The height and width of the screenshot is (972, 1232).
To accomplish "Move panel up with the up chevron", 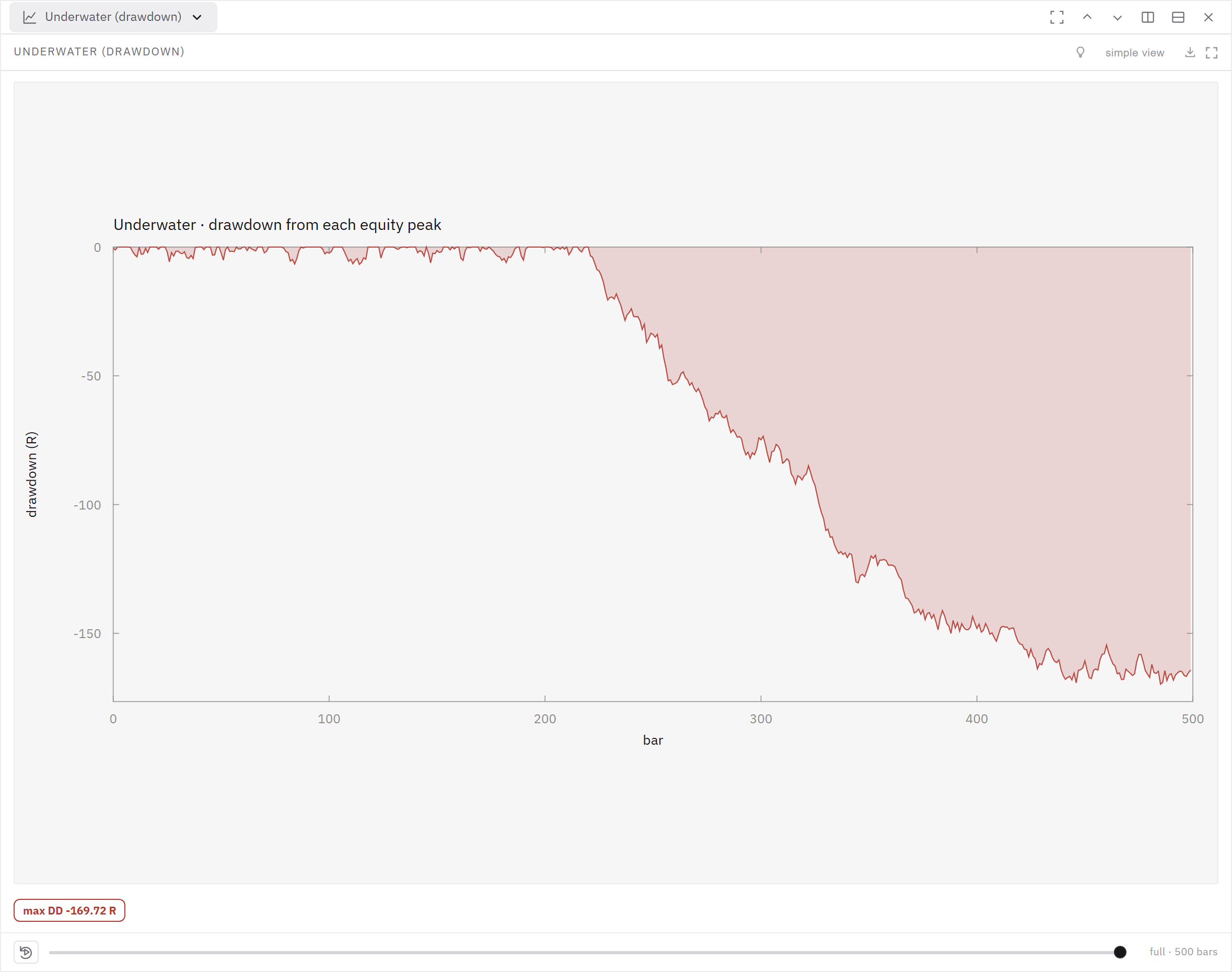I will click(1087, 17).
